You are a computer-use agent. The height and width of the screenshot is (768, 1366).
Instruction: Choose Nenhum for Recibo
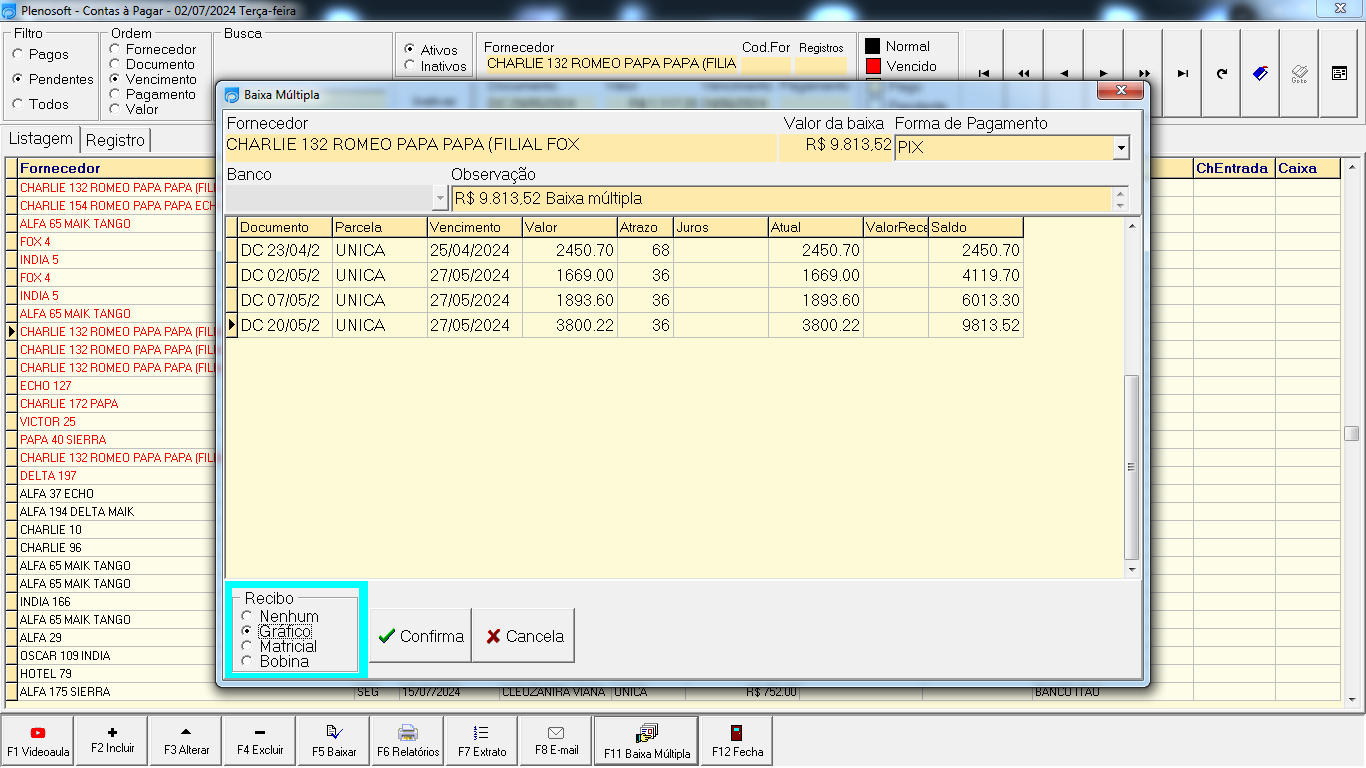280,617
